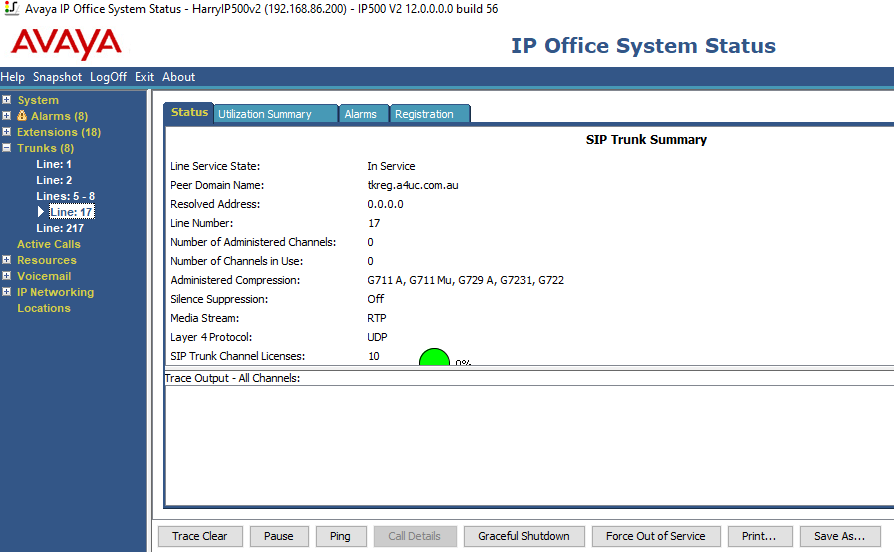Click the Trace Clear button

[x=200, y=536]
